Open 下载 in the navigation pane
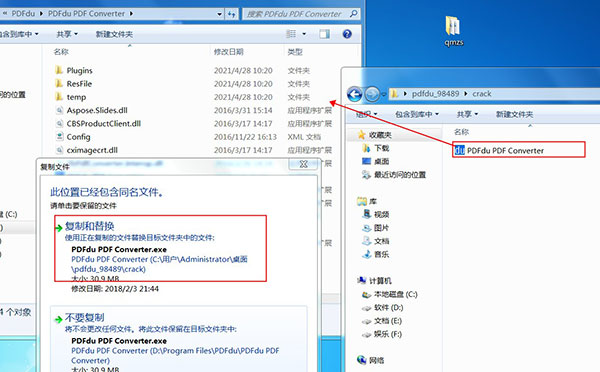The height and width of the screenshot is (372, 600). pos(375,148)
